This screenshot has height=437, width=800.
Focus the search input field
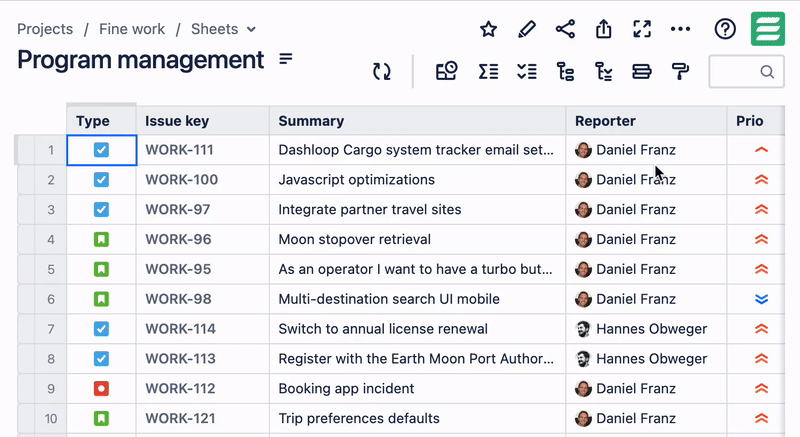point(746,71)
